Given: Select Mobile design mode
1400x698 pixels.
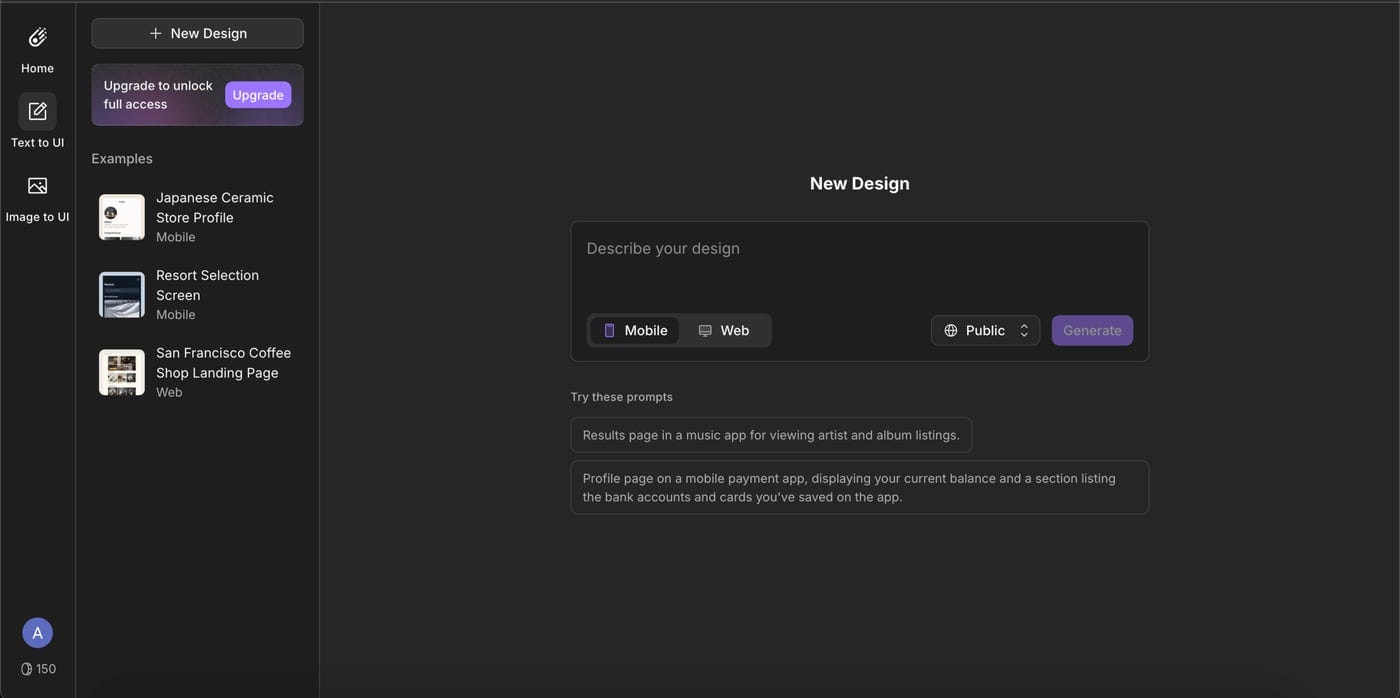Looking at the screenshot, I should coord(634,330).
